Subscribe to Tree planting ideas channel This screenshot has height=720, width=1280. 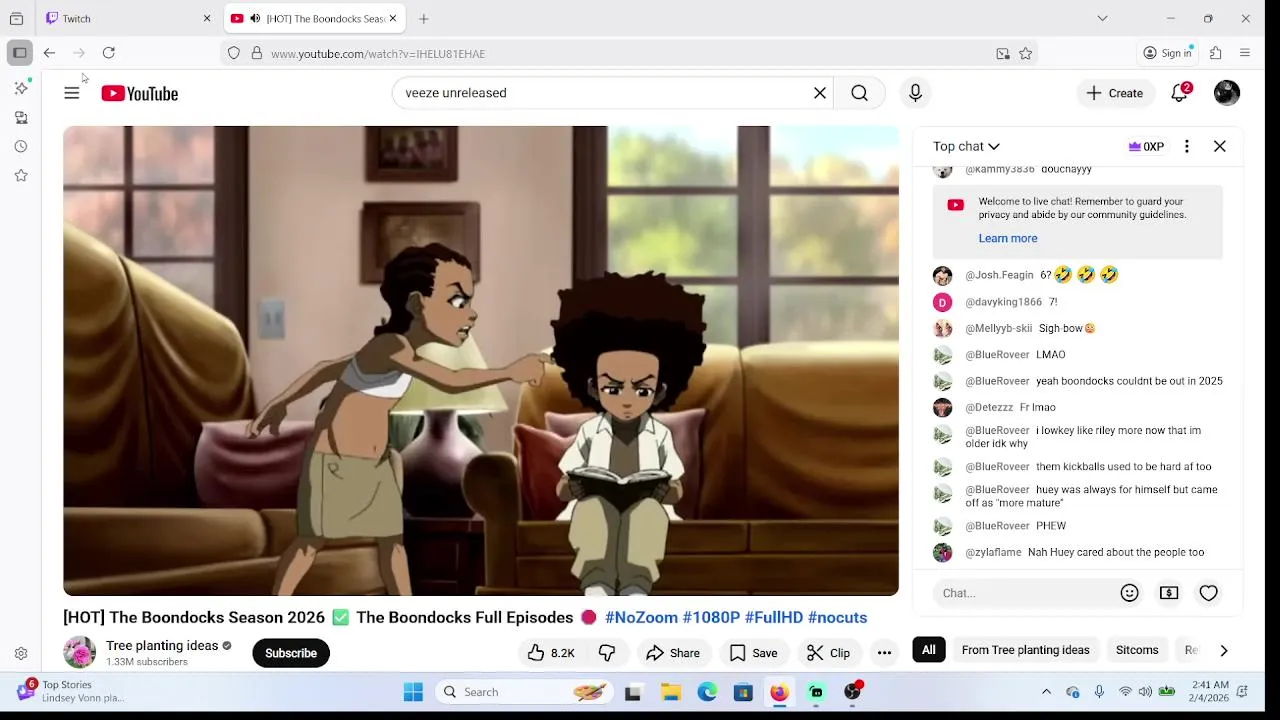pyautogui.click(x=291, y=653)
